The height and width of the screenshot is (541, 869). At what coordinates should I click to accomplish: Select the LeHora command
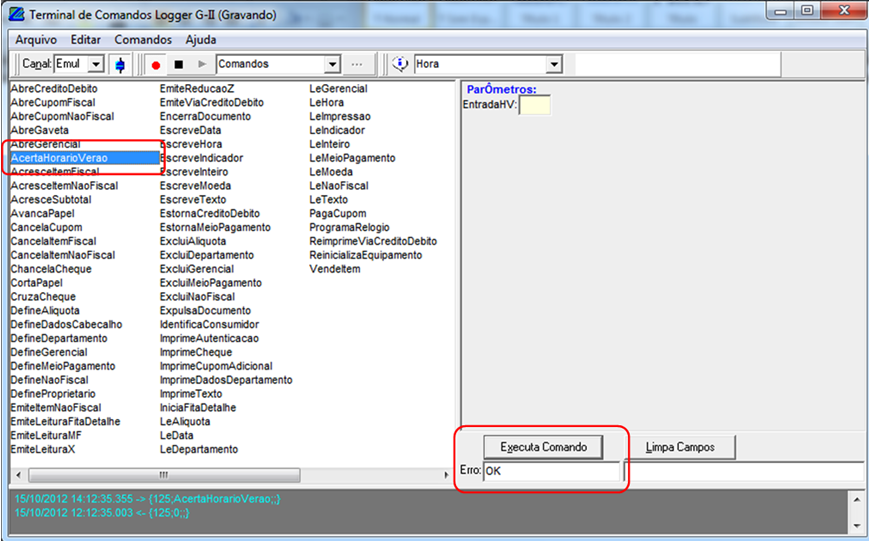point(327,102)
